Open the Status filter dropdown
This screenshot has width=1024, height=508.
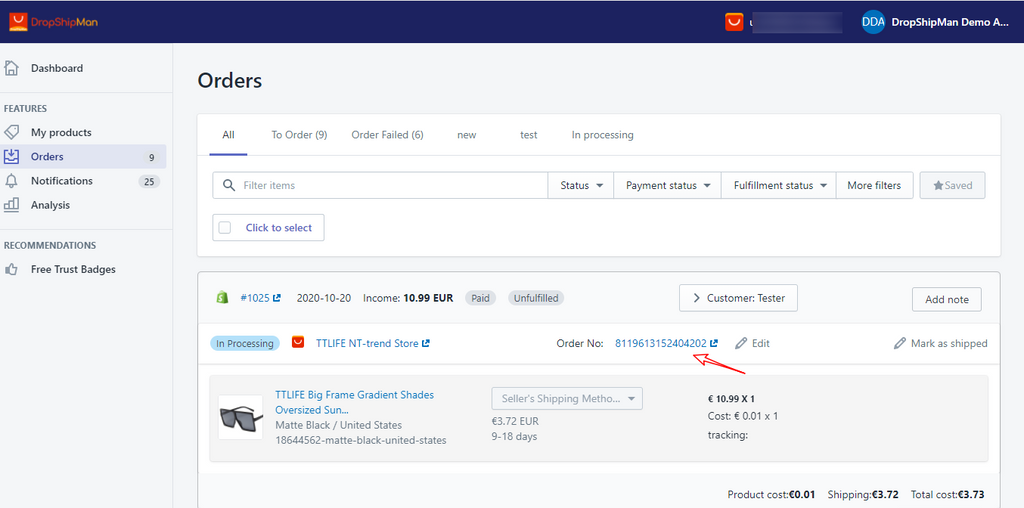pyautogui.click(x=581, y=185)
